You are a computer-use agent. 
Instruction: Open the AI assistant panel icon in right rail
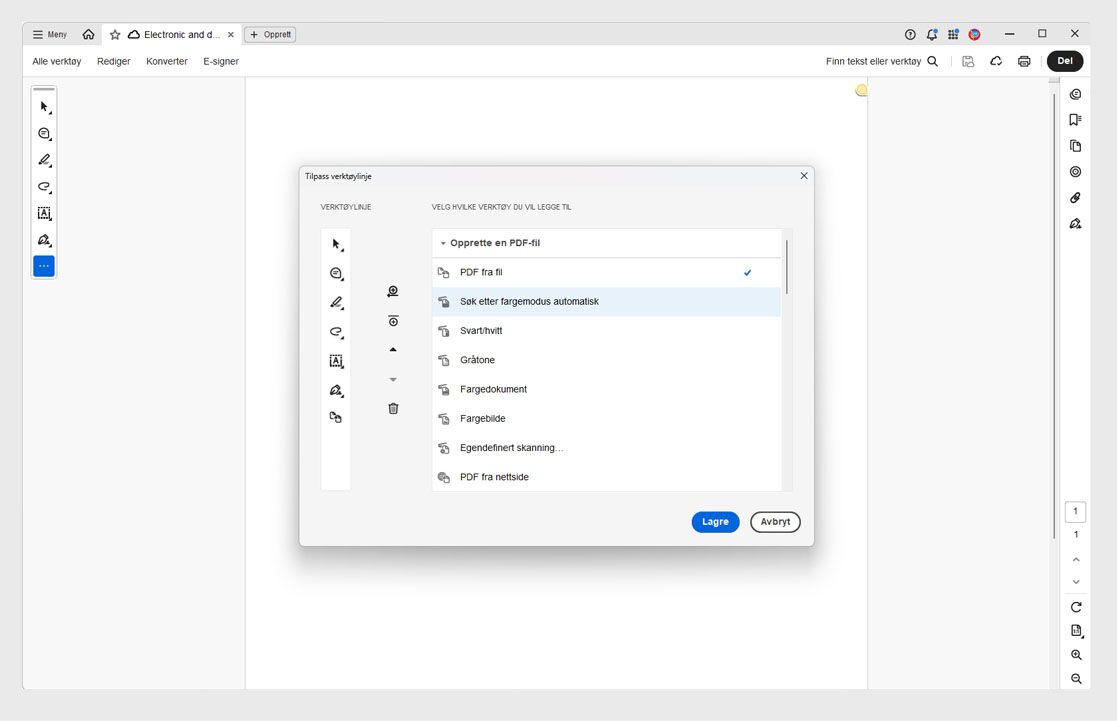pos(1076,94)
